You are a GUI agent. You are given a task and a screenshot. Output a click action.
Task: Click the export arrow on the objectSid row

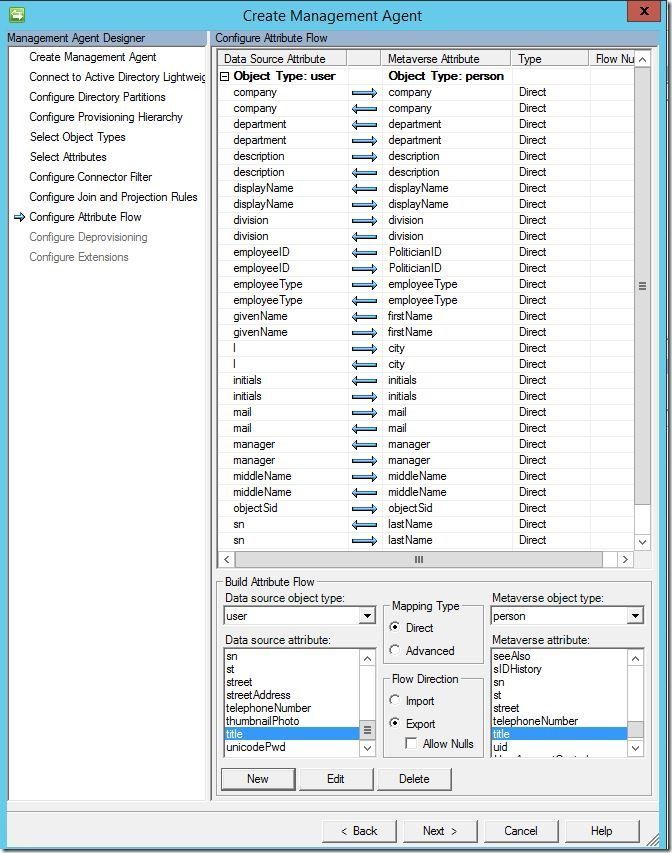[x=365, y=509]
